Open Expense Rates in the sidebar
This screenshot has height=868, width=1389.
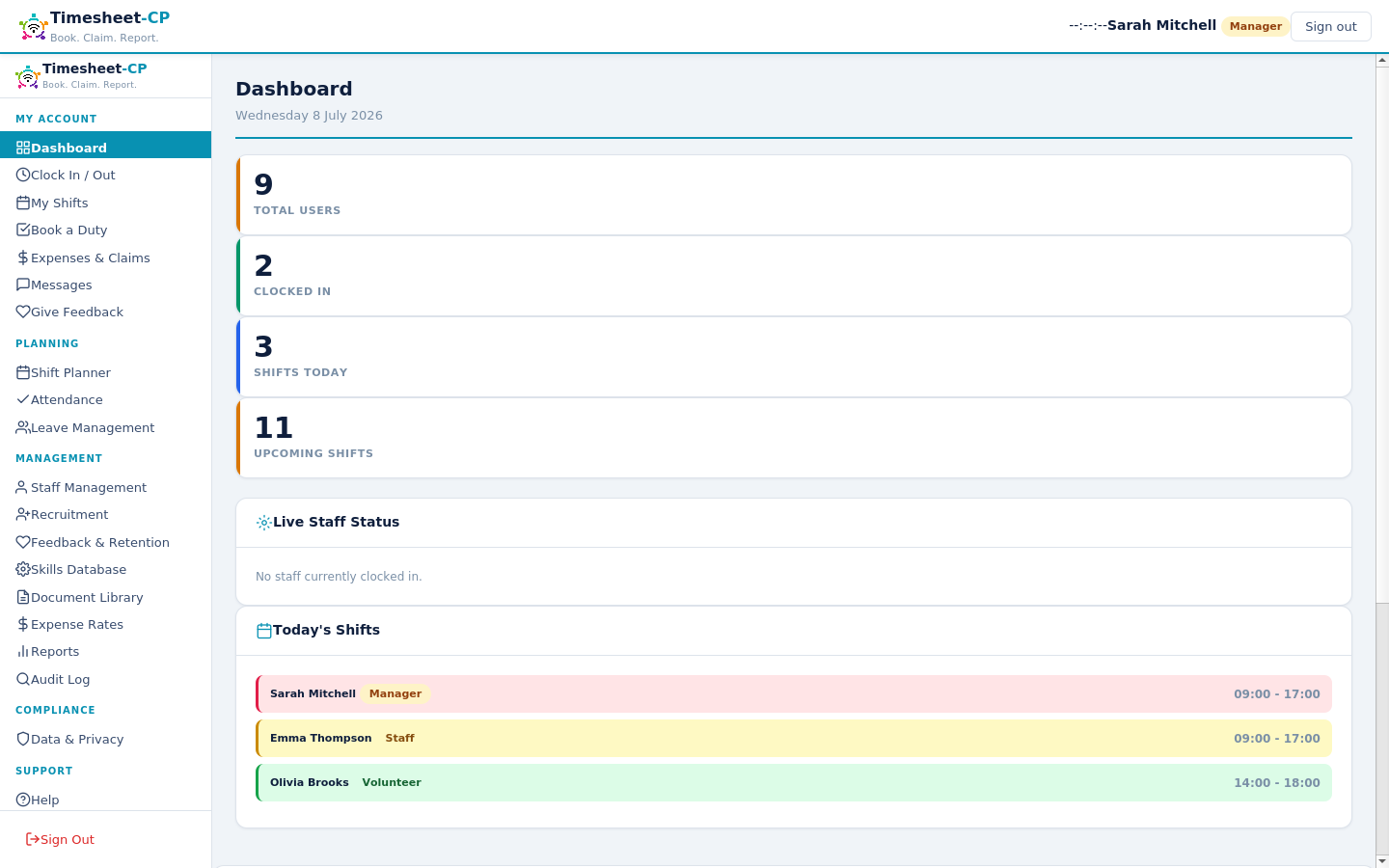(x=105, y=624)
